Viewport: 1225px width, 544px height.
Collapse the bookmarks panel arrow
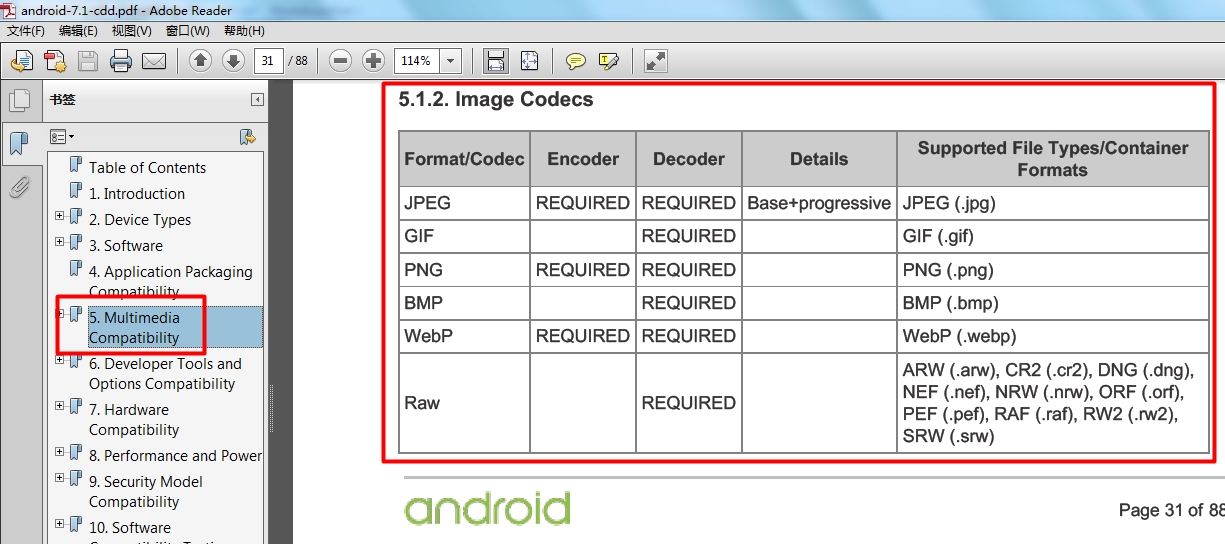pos(257,99)
